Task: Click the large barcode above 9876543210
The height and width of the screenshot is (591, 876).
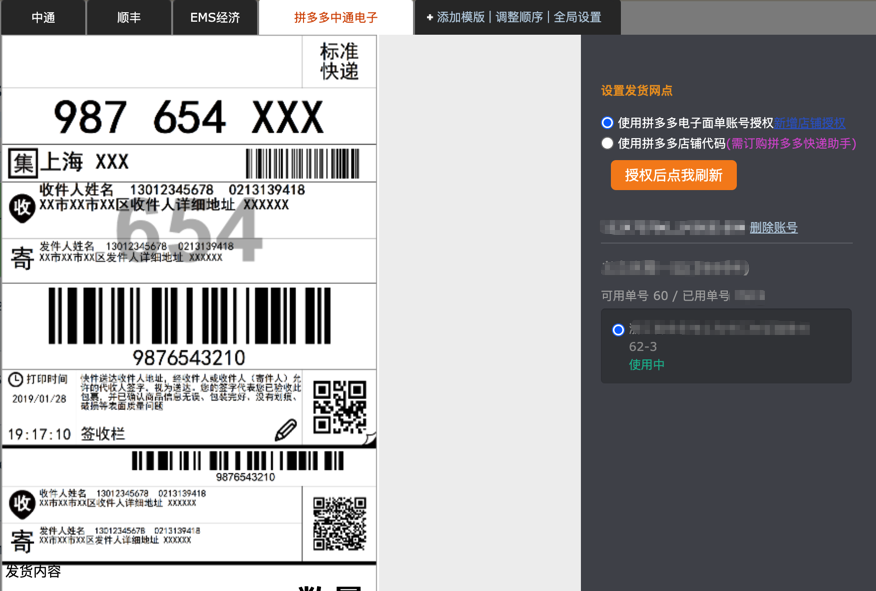Action: [189, 316]
